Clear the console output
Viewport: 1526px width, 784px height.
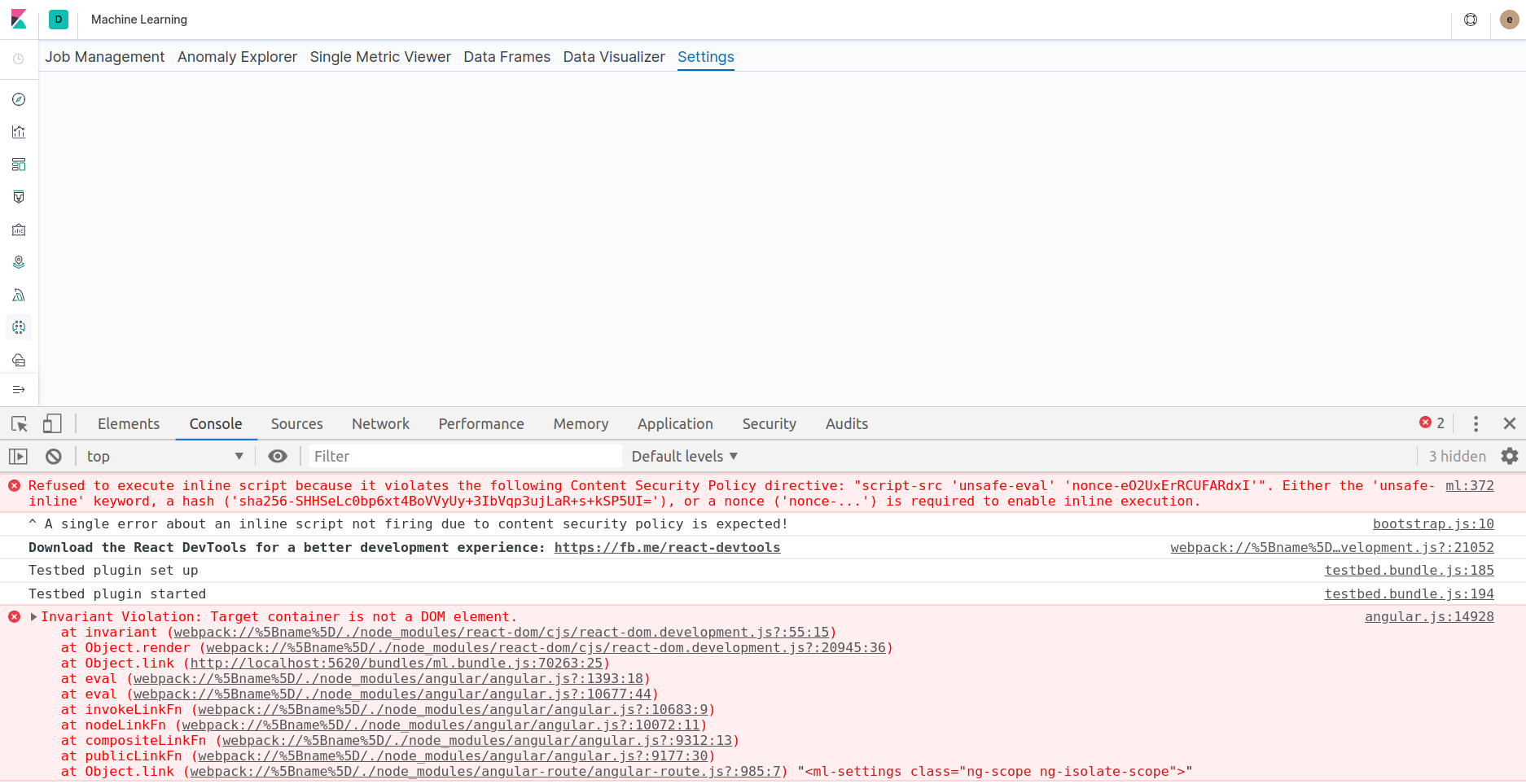(54, 457)
